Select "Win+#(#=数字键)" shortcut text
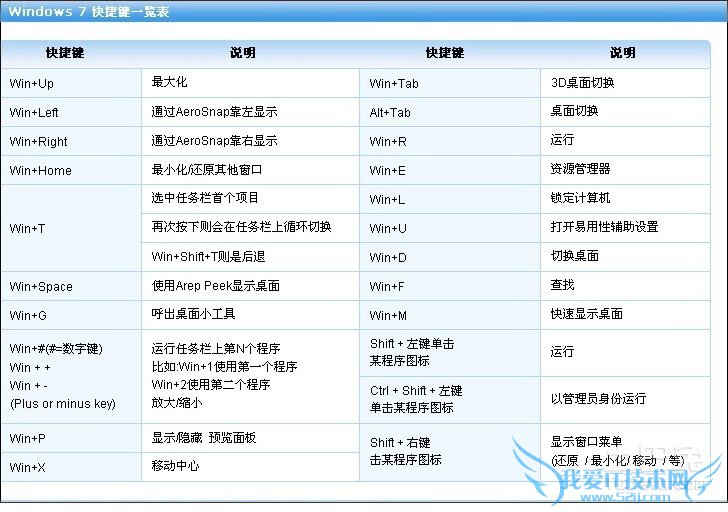Image resolution: width=728 pixels, height=512 pixels. [56, 348]
